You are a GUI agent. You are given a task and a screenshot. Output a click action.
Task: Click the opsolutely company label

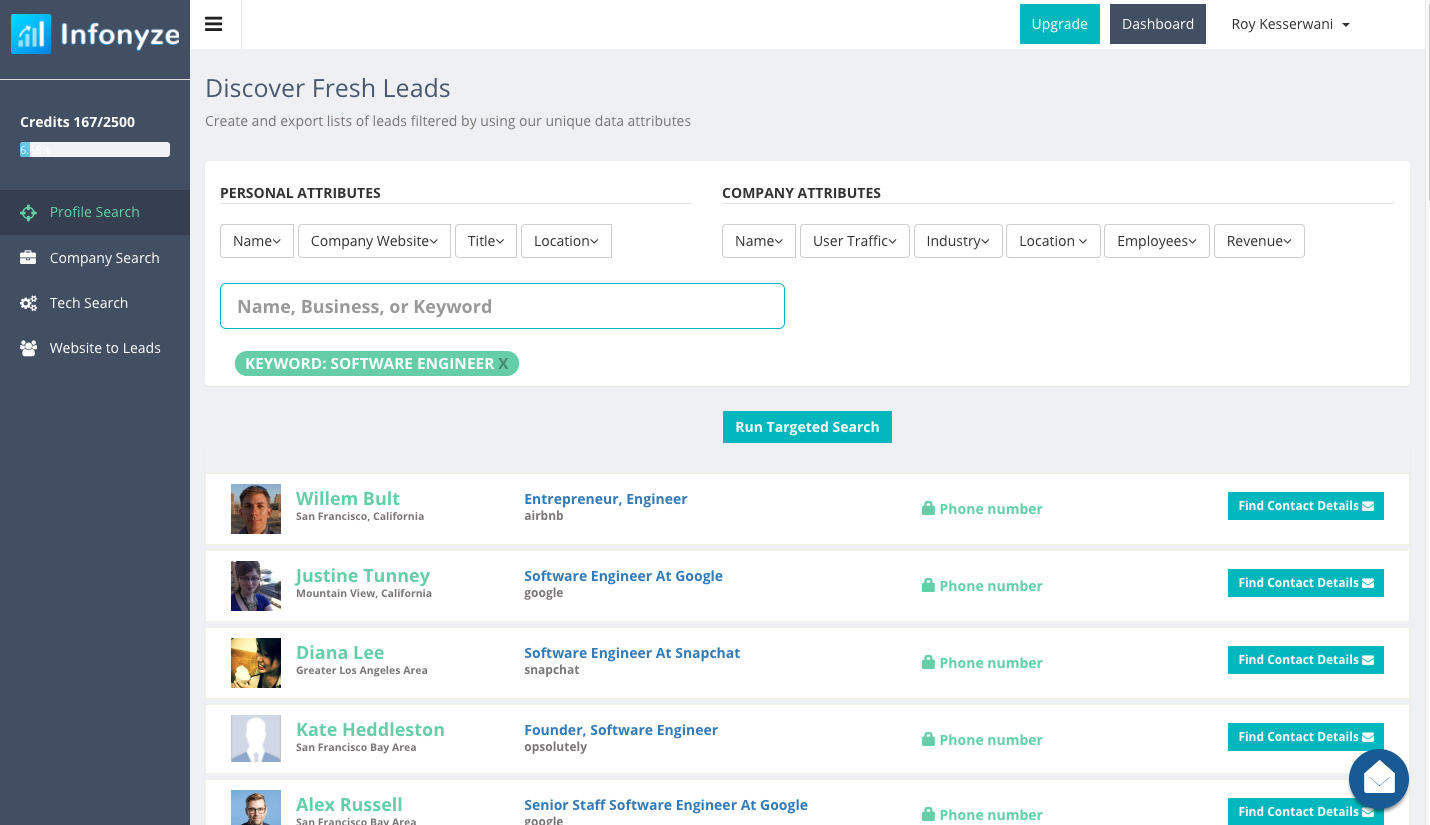pyautogui.click(x=556, y=747)
